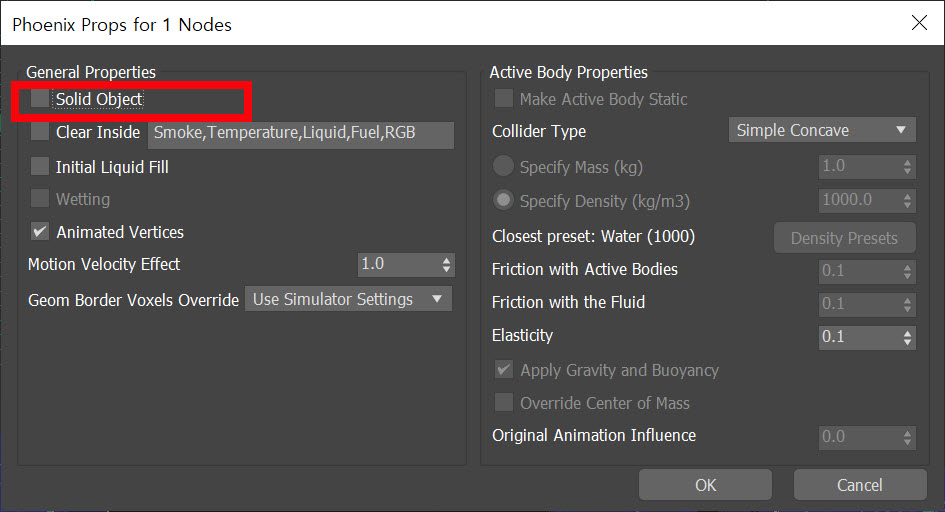Image resolution: width=945 pixels, height=512 pixels.
Task: Click the Active Body Properties group label
Action: point(568,72)
